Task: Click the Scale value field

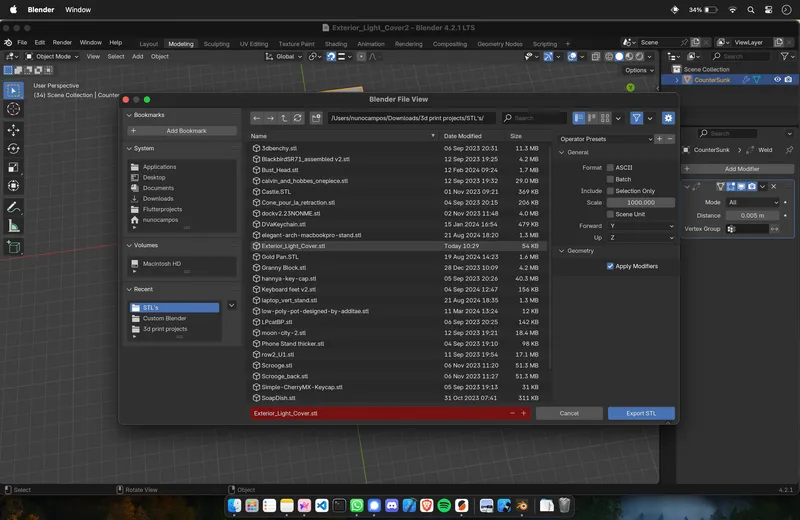Action: point(641,202)
